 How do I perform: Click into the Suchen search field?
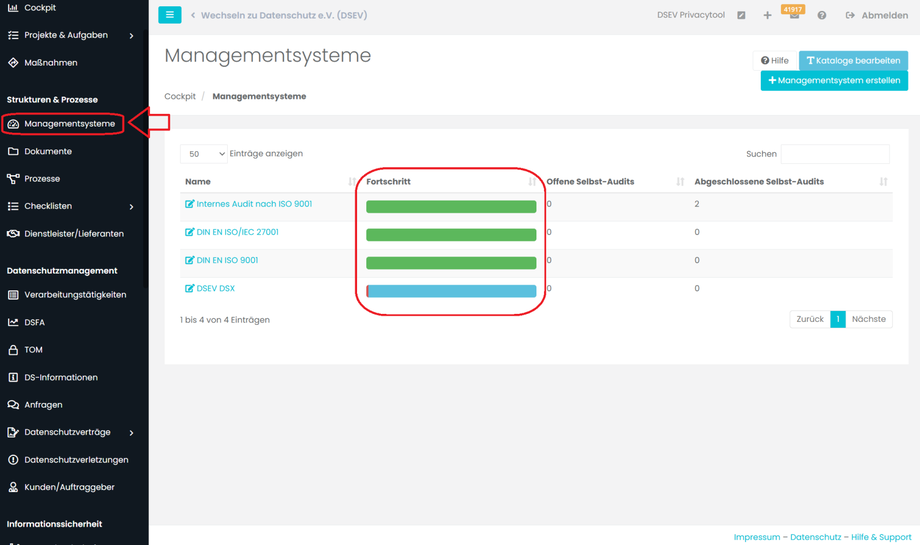coord(835,154)
